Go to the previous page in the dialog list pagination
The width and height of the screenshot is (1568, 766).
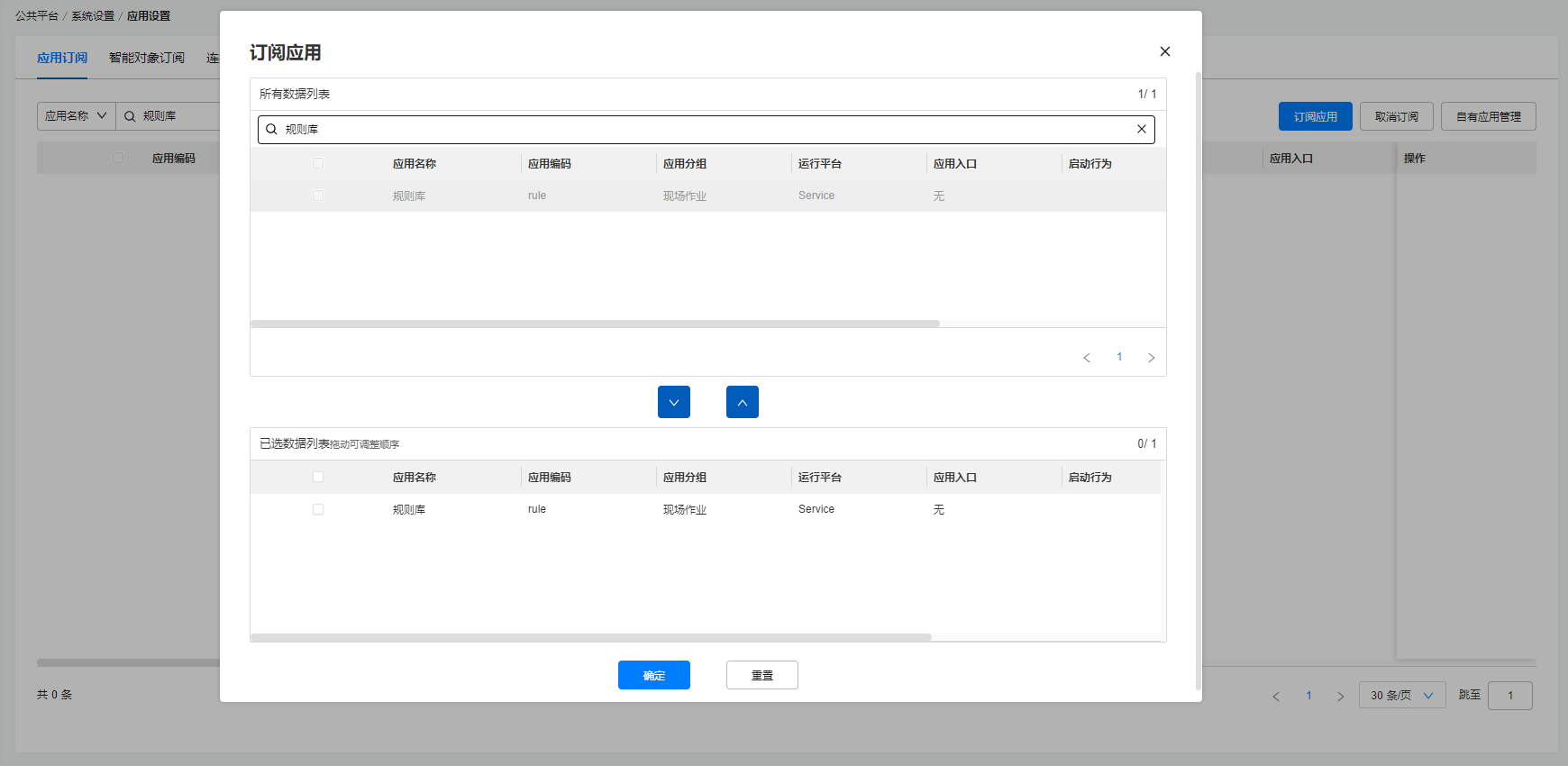tap(1087, 358)
